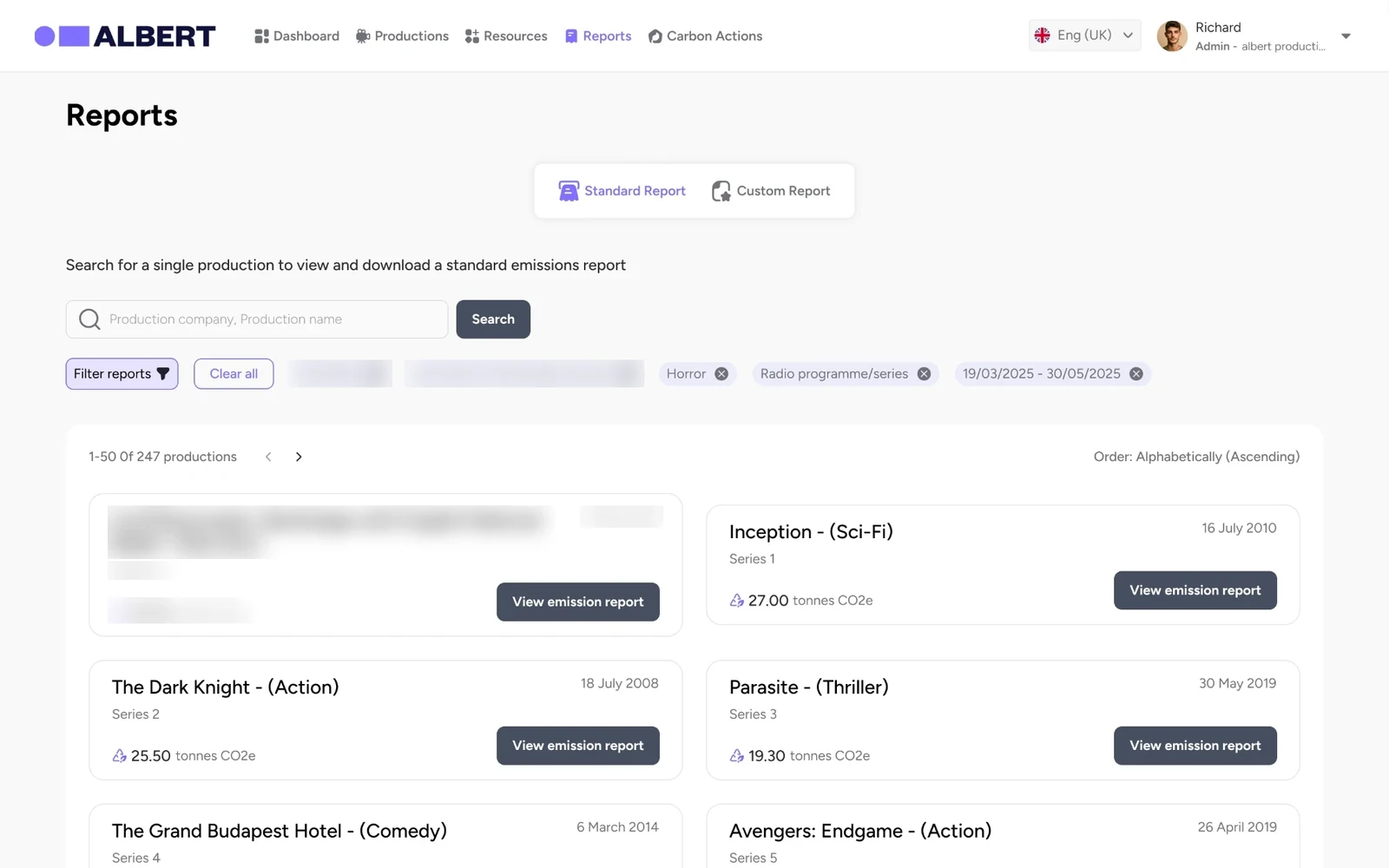Click the Search button
1389x868 pixels.
493,319
